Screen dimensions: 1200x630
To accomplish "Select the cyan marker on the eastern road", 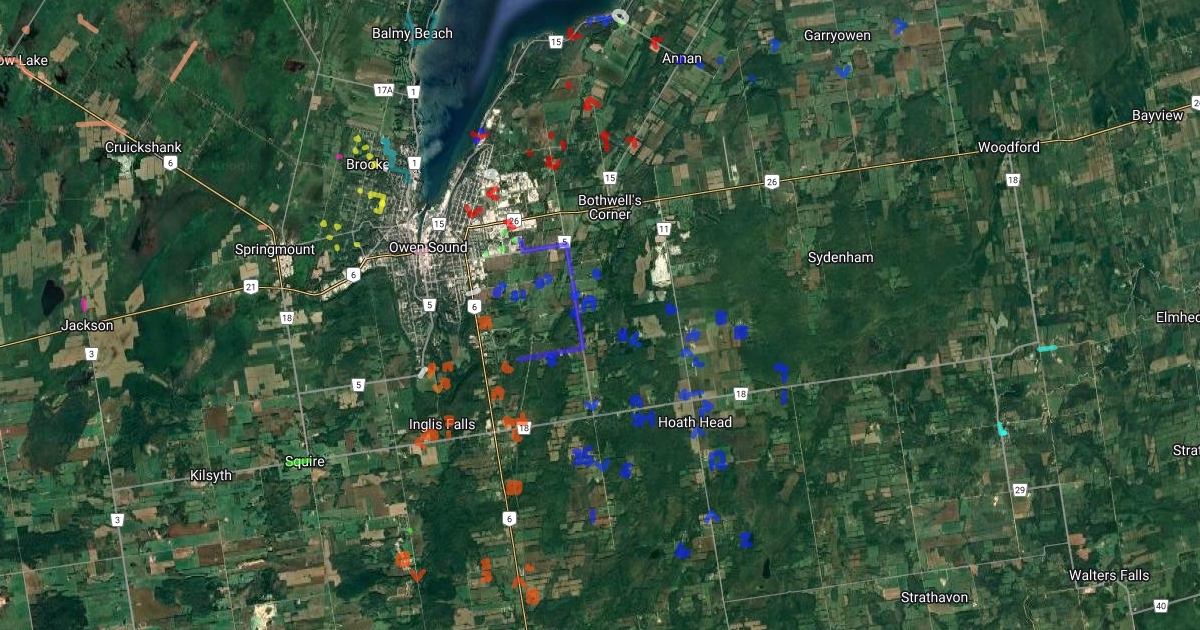I will [1046, 348].
